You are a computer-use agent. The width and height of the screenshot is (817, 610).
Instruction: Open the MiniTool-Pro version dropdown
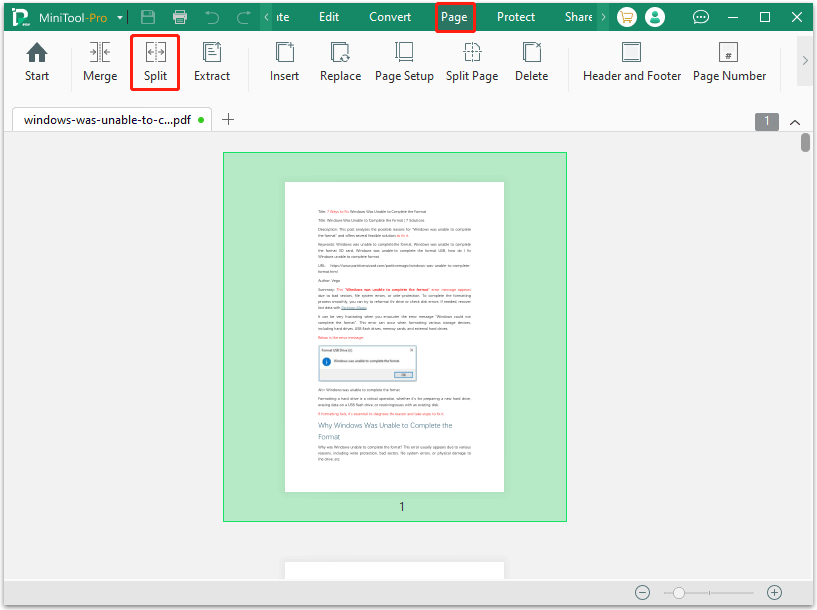coord(119,17)
